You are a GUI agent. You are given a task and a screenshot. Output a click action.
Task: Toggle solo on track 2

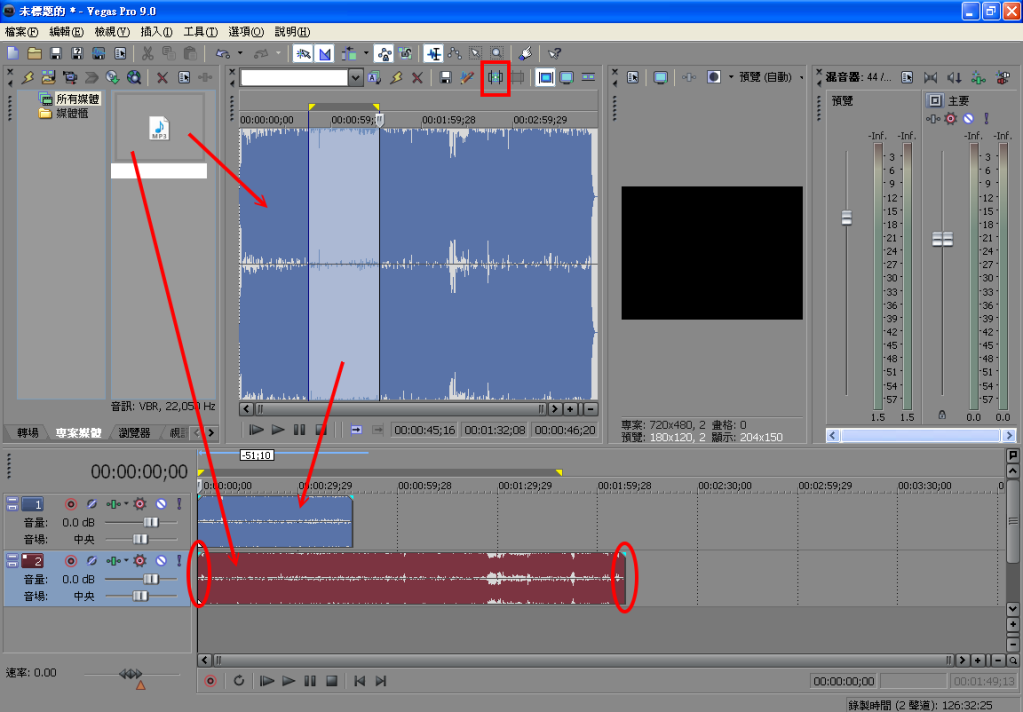coord(179,561)
